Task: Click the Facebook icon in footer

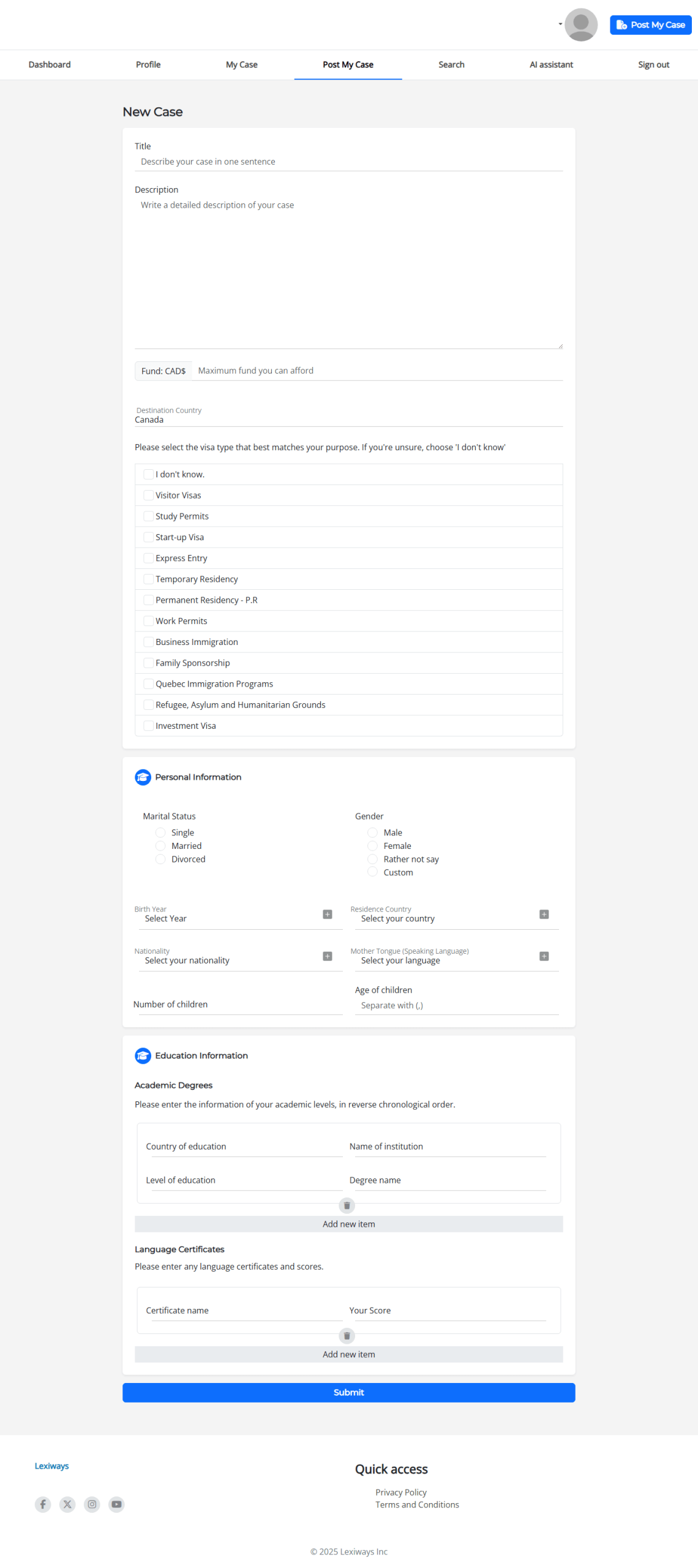Action: point(43,1504)
